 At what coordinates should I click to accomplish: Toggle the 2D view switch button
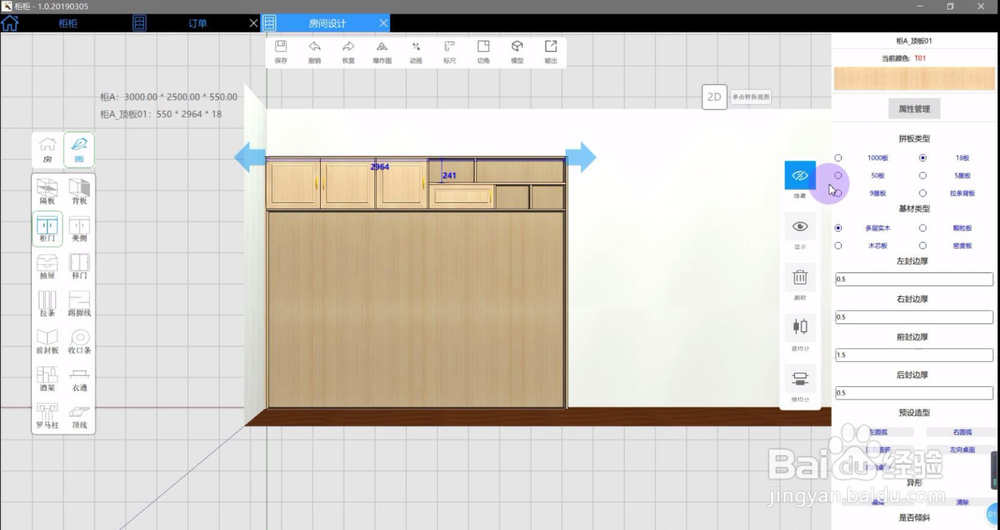click(x=714, y=97)
